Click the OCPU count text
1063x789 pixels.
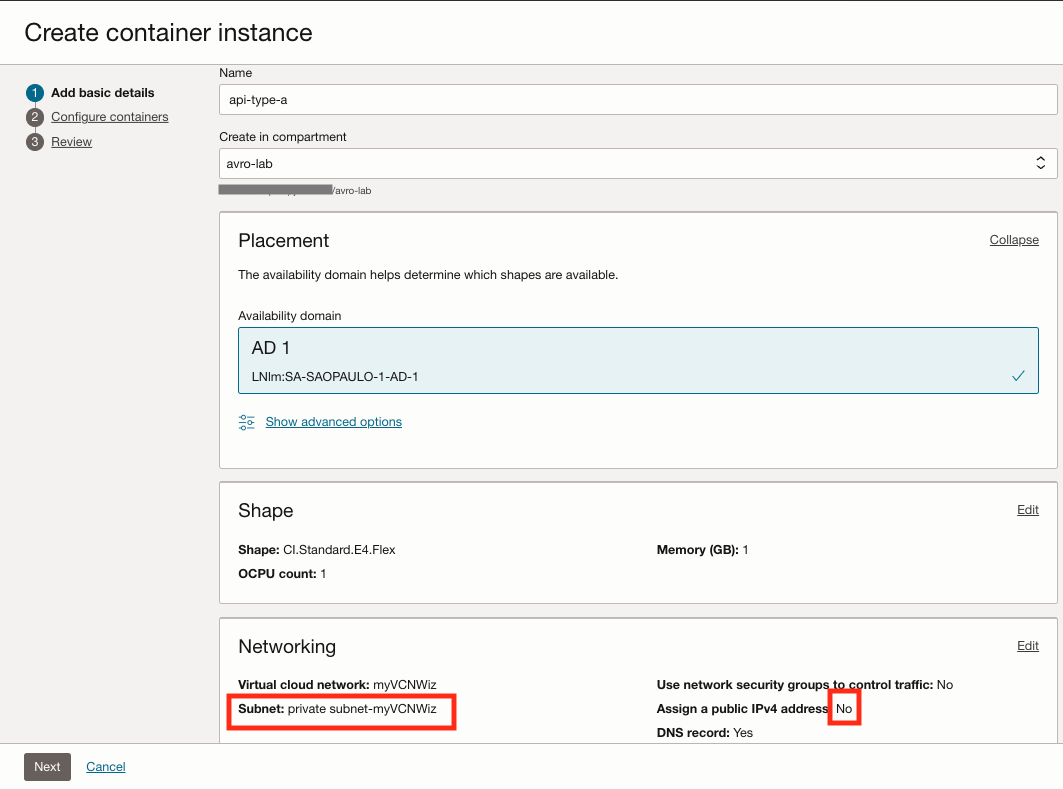click(x=282, y=573)
